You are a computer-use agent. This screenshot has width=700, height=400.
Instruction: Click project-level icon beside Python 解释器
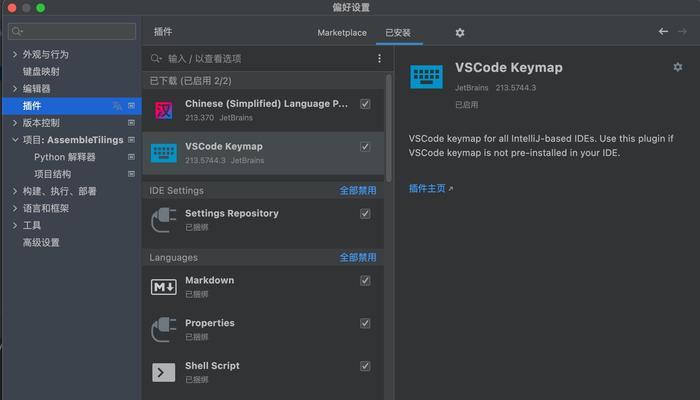pos(131,157)
